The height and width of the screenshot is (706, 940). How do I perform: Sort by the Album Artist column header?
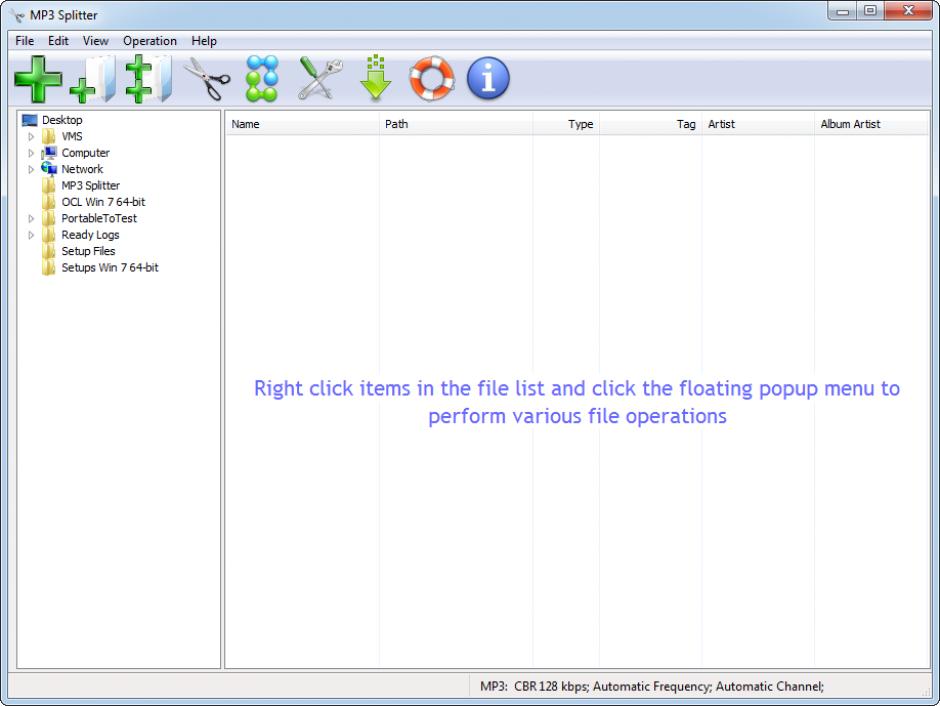coord(871,124)
